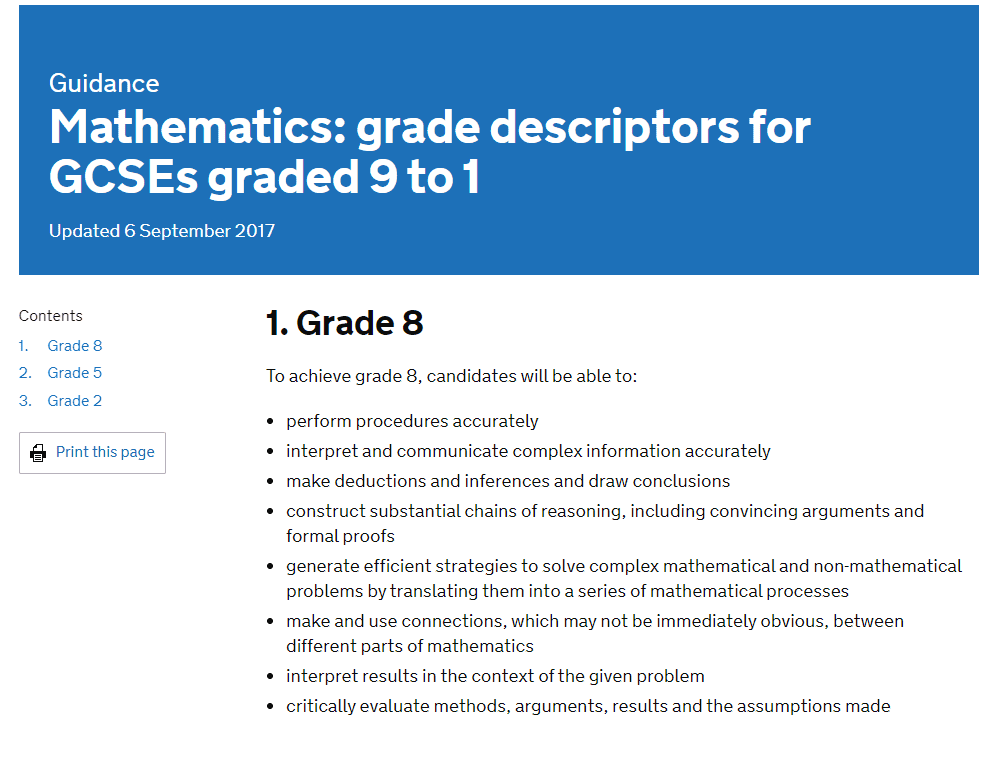Click the 'interpret results in the context' bullet
Viewport: 995px width, 773px height.
click(x=495, y=677)
